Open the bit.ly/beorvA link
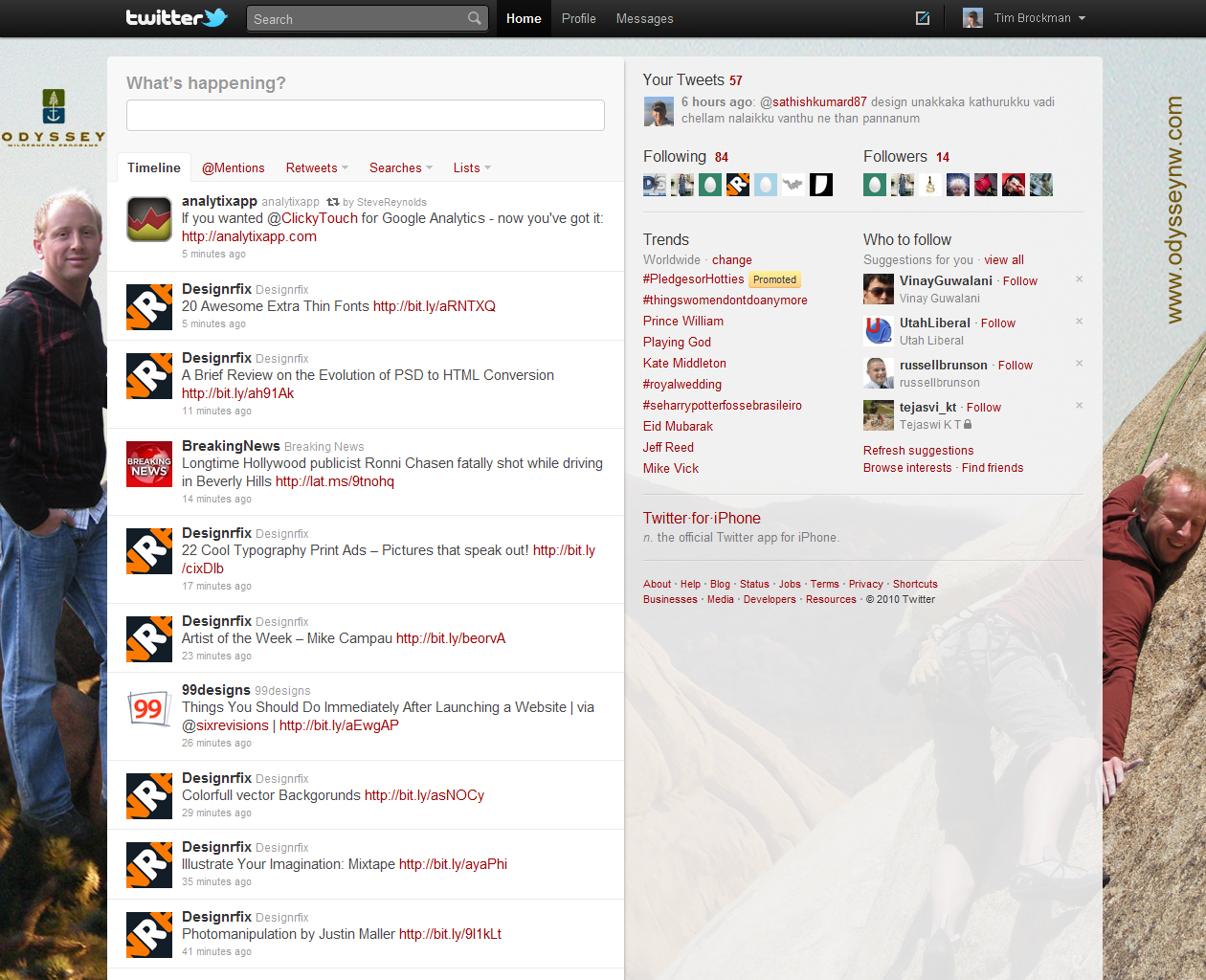Viewport: 1206px width, 980px height. (x=451, y=638)
